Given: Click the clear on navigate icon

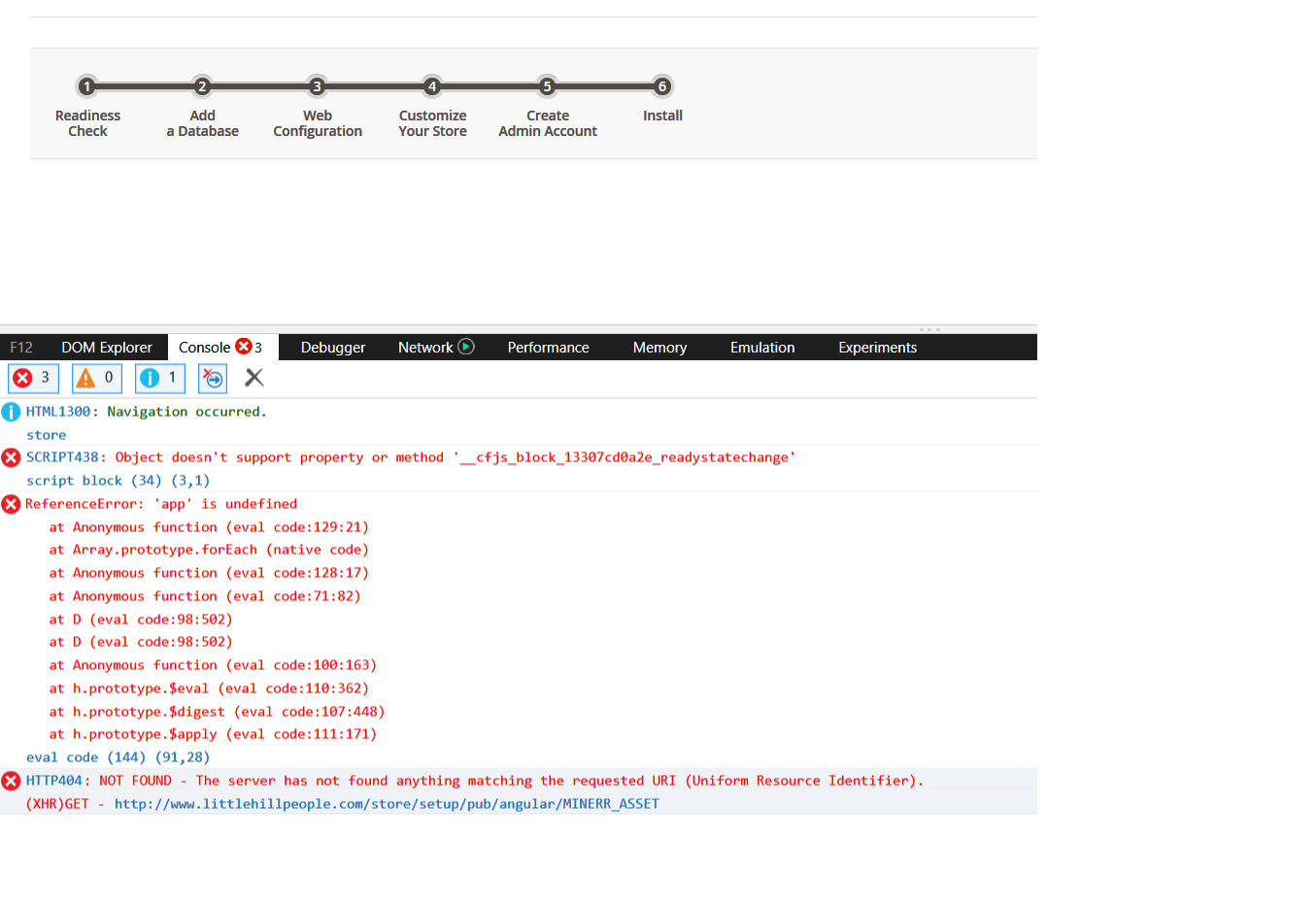Looking at the screenshot, I should click(x=213, y=378).
